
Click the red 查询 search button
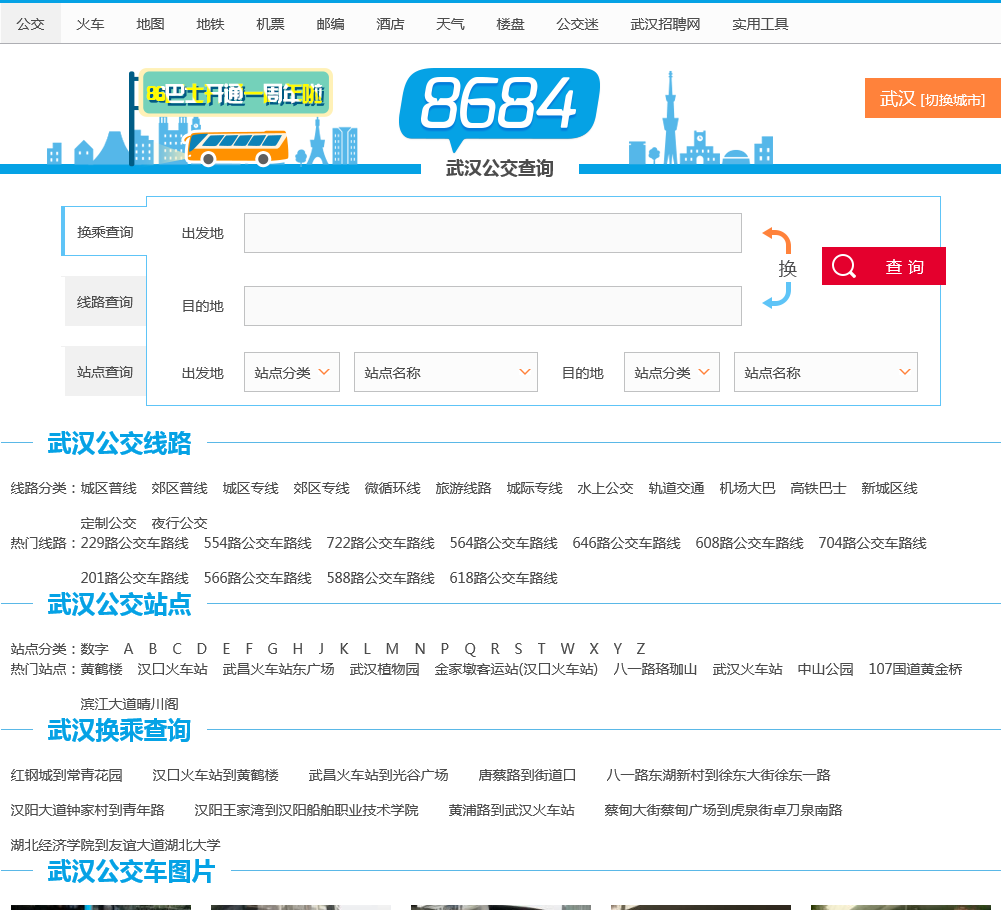[x=884, y=266]
